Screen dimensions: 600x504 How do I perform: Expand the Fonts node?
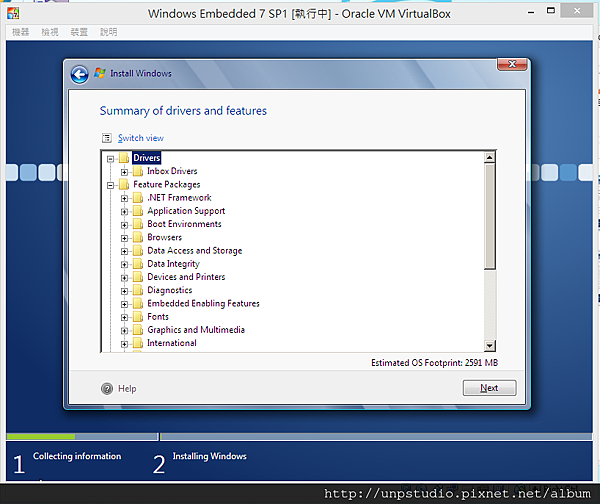coord(124,318)
